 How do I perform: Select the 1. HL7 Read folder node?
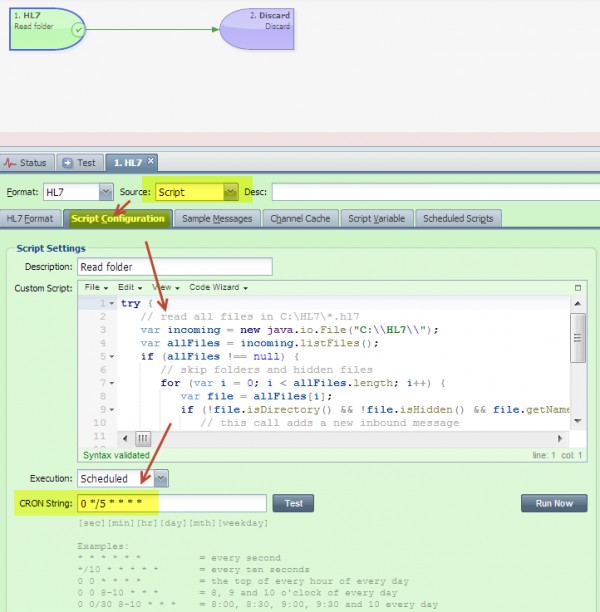(x=47, y=29)
